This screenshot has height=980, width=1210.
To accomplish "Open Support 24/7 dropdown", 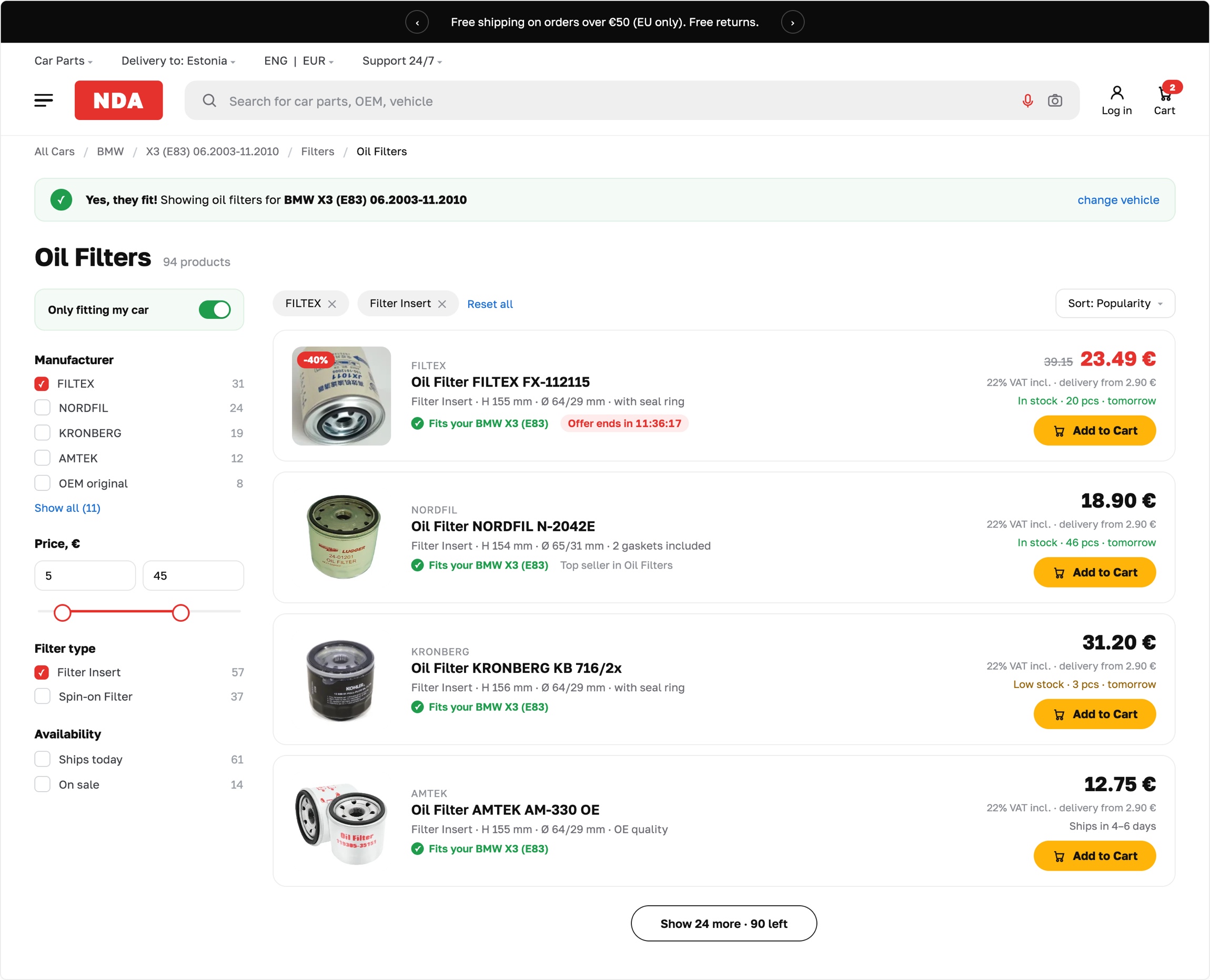I will coord(402,60).
